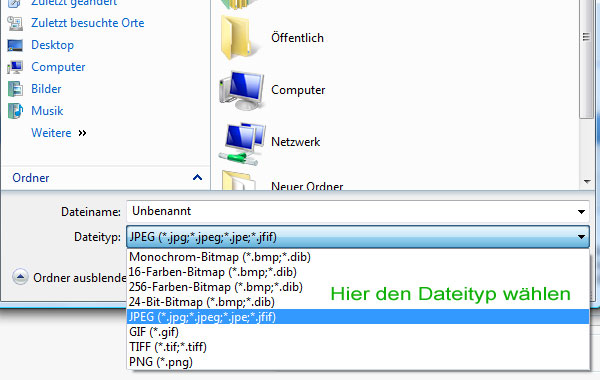Choose GIF (*.gif) file type

(358, 332)
